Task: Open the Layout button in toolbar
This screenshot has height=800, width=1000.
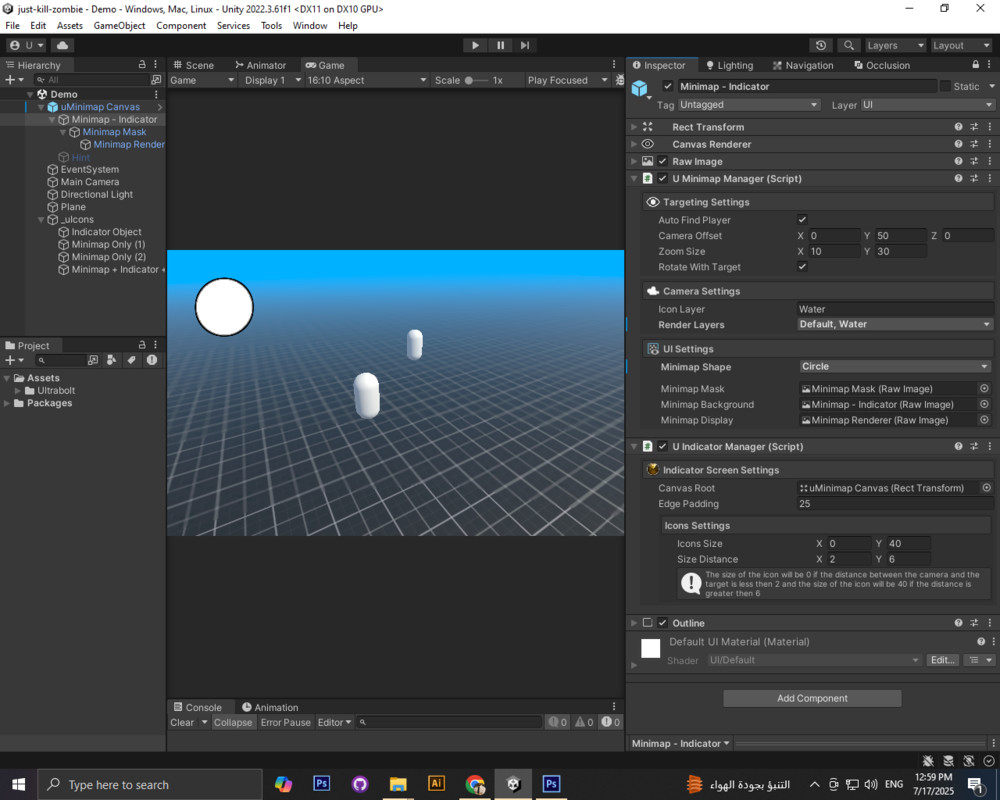Action: 961,45
